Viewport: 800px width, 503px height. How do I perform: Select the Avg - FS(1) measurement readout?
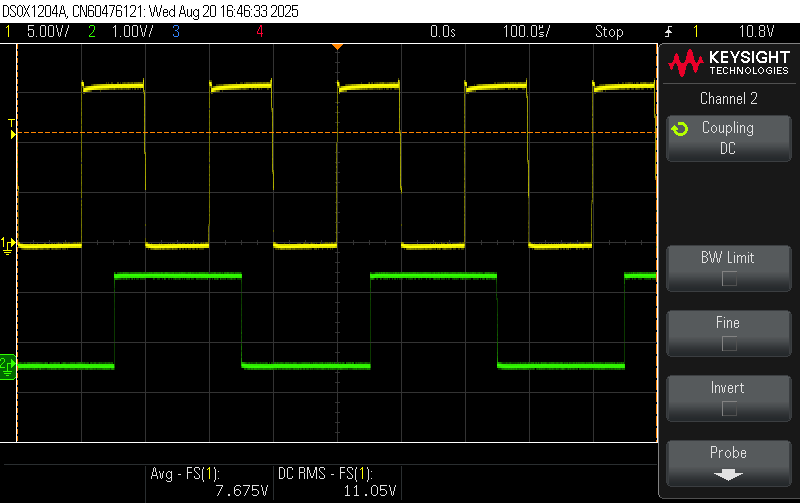click(x=209, y=482)
